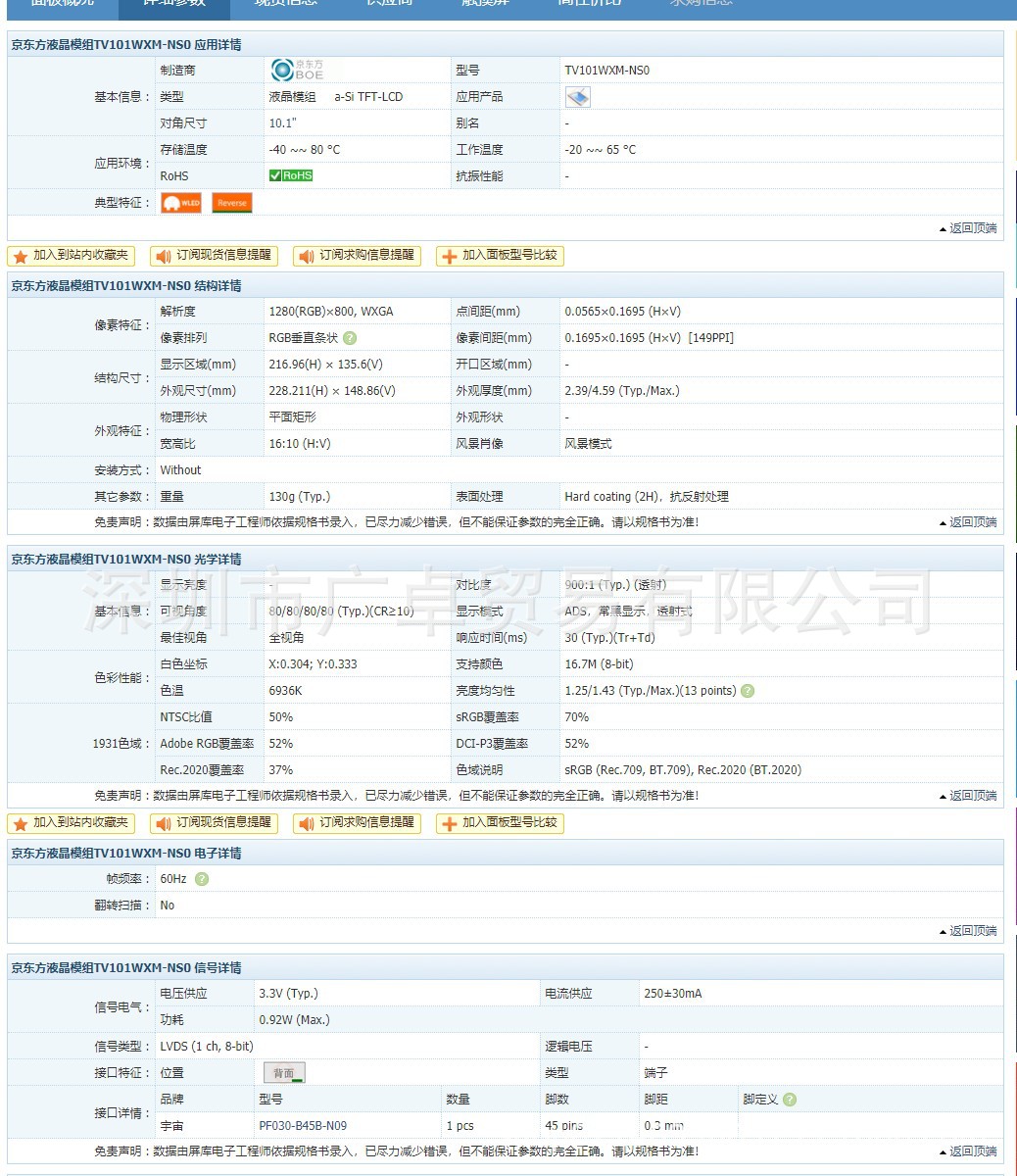1017x1176 pixels.
Task: Click 加入面板型号比较 above the 电子详情 section
Action: click(x=500, y=823)
